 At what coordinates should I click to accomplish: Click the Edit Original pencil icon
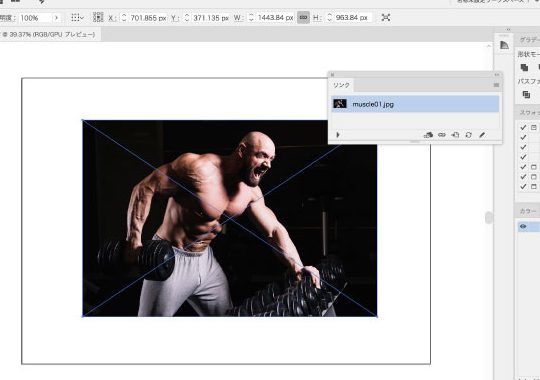pos(482,135)
